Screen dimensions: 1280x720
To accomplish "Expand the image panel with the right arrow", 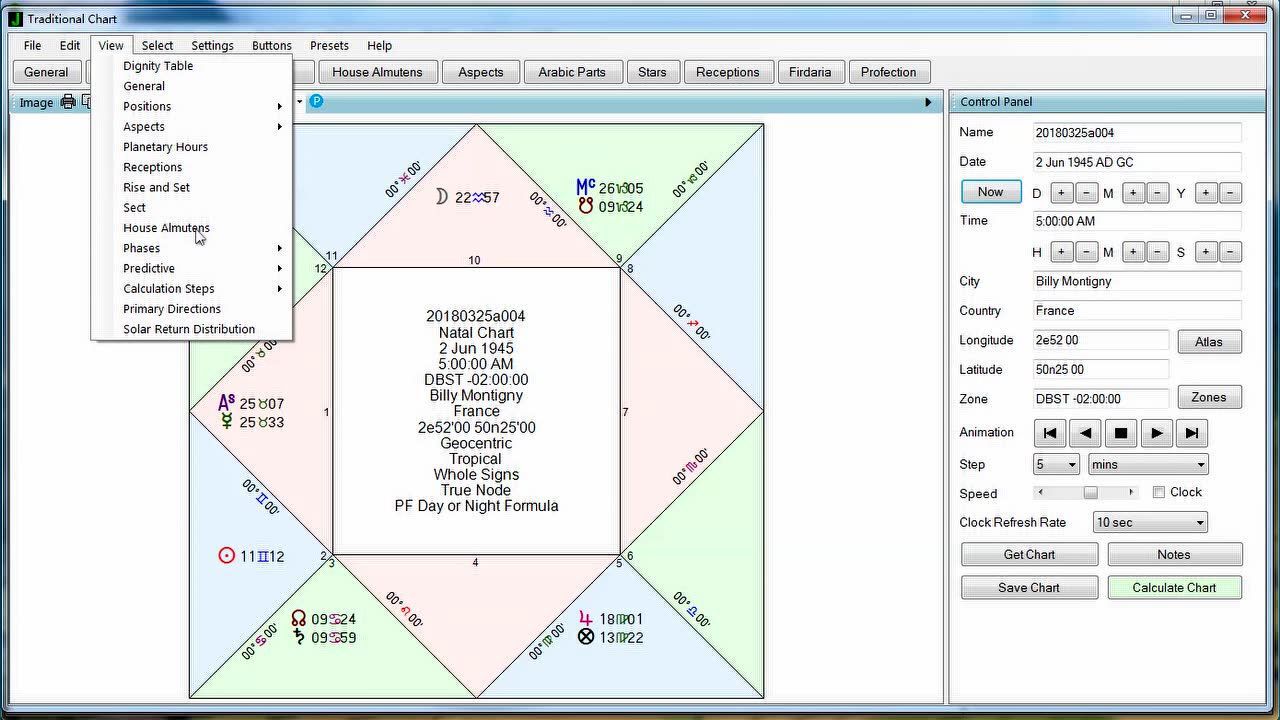I will (928, 102).
